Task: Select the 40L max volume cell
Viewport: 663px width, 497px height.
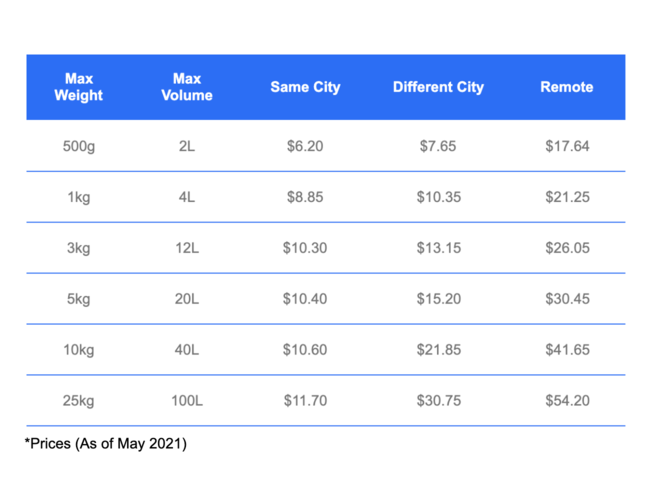Action: click(187, 350)
